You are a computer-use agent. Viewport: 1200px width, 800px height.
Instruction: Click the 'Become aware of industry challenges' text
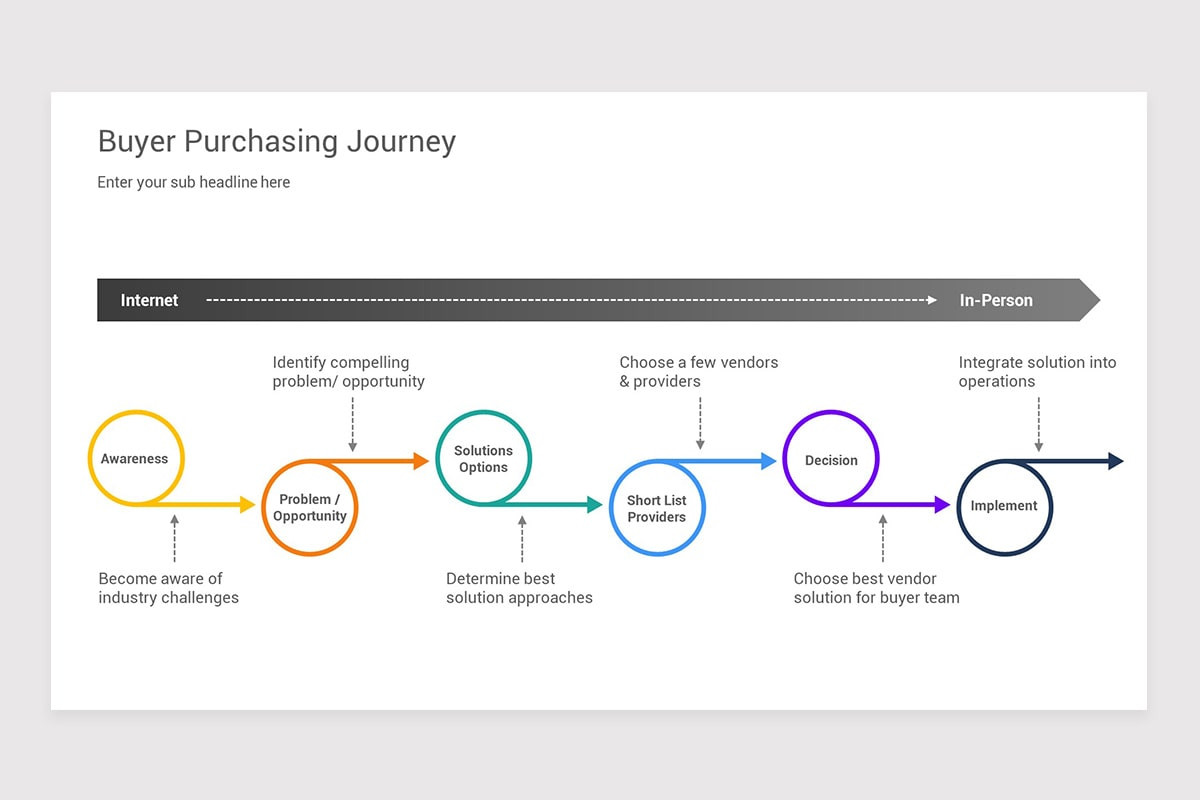(169, 588)
